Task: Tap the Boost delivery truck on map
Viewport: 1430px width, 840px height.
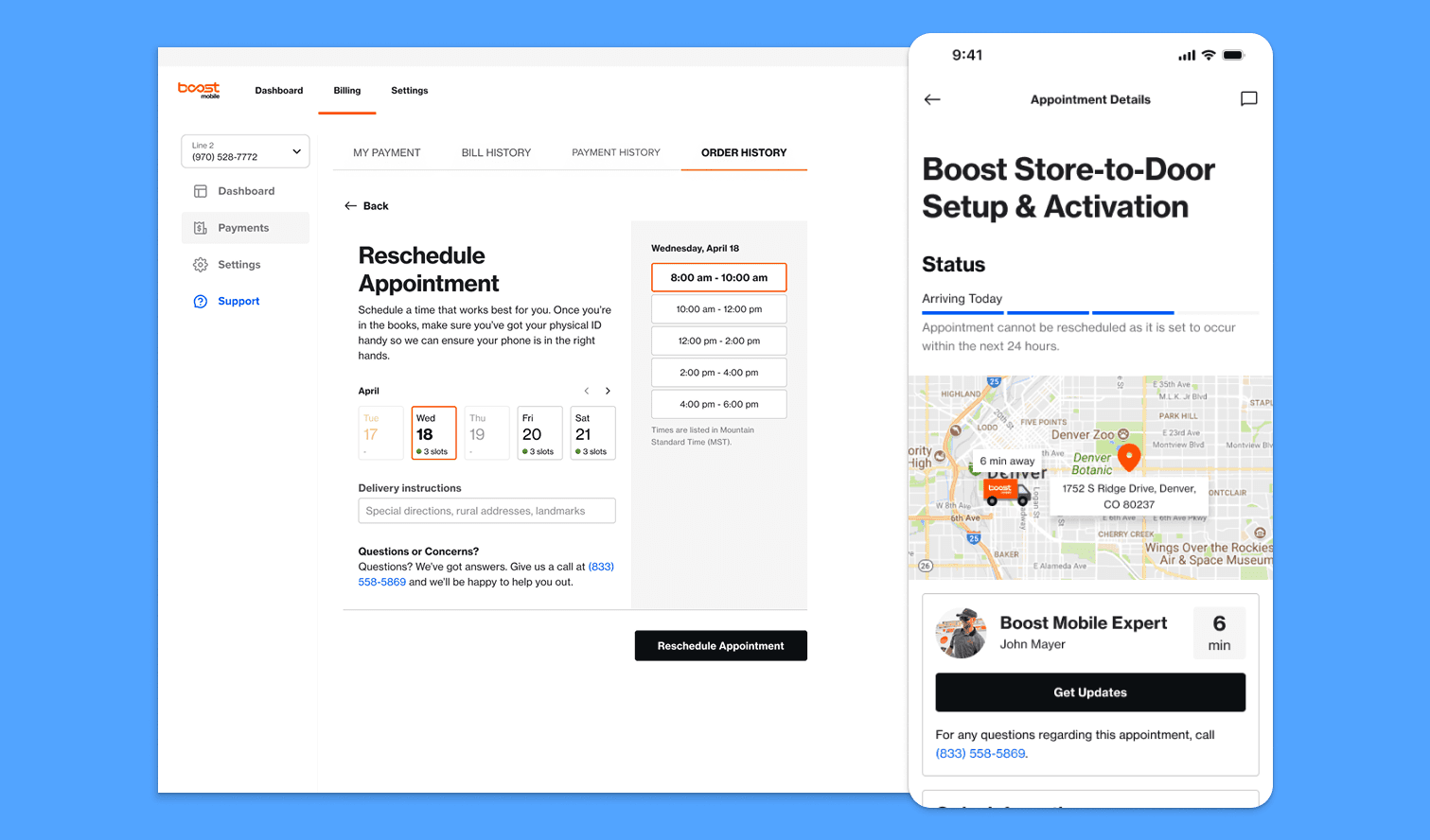Action: coord(1007,491)
